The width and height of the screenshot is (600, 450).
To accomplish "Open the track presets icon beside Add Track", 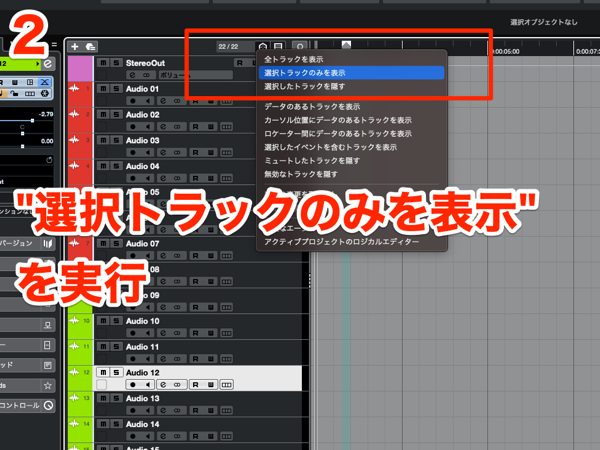I will (91, 47).
